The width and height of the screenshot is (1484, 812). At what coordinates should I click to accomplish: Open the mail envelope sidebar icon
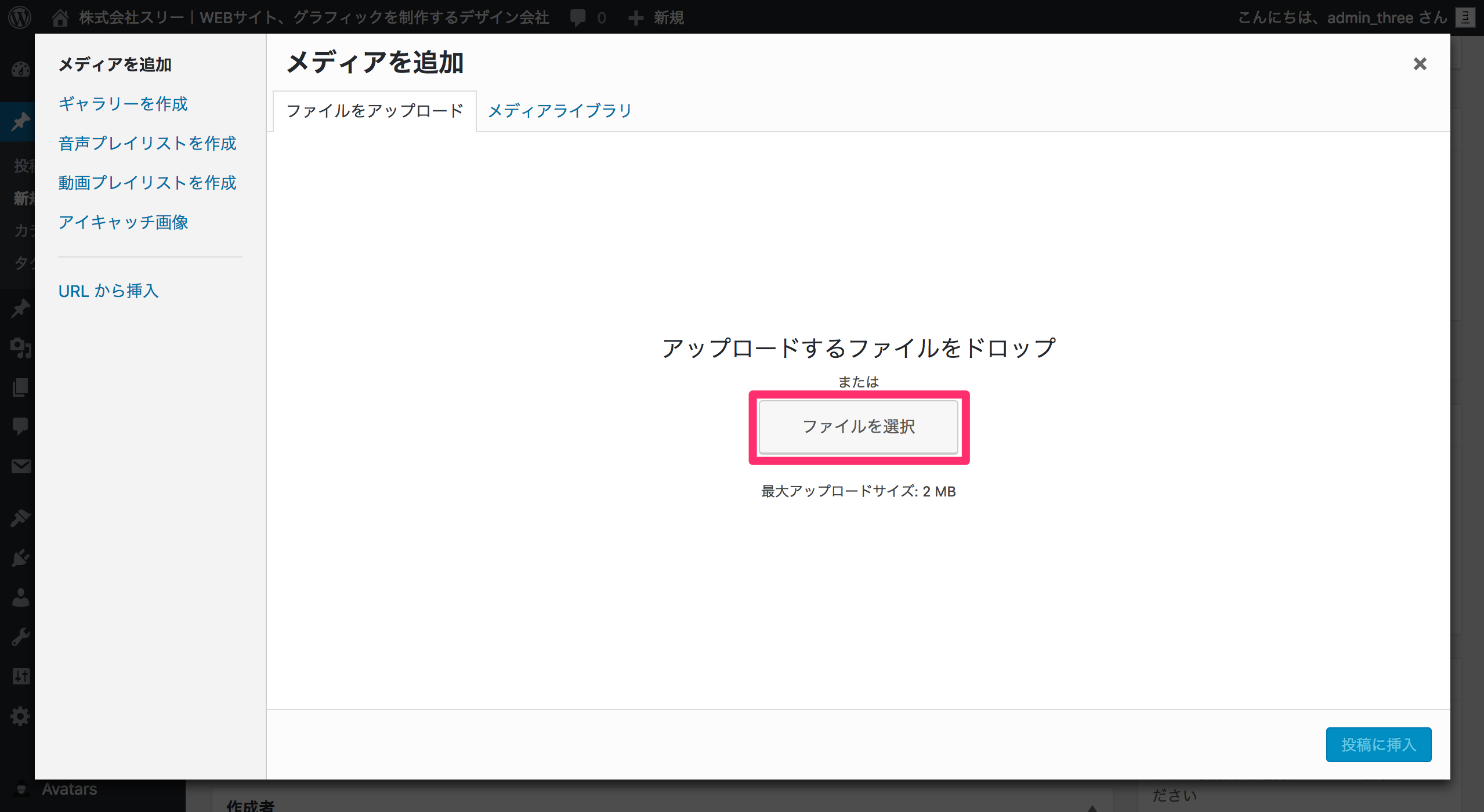click(x=20, y=466)
